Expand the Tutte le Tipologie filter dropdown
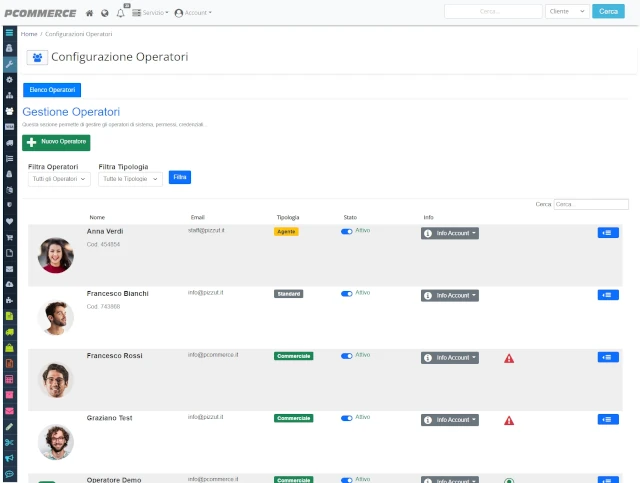 (130, 179)
